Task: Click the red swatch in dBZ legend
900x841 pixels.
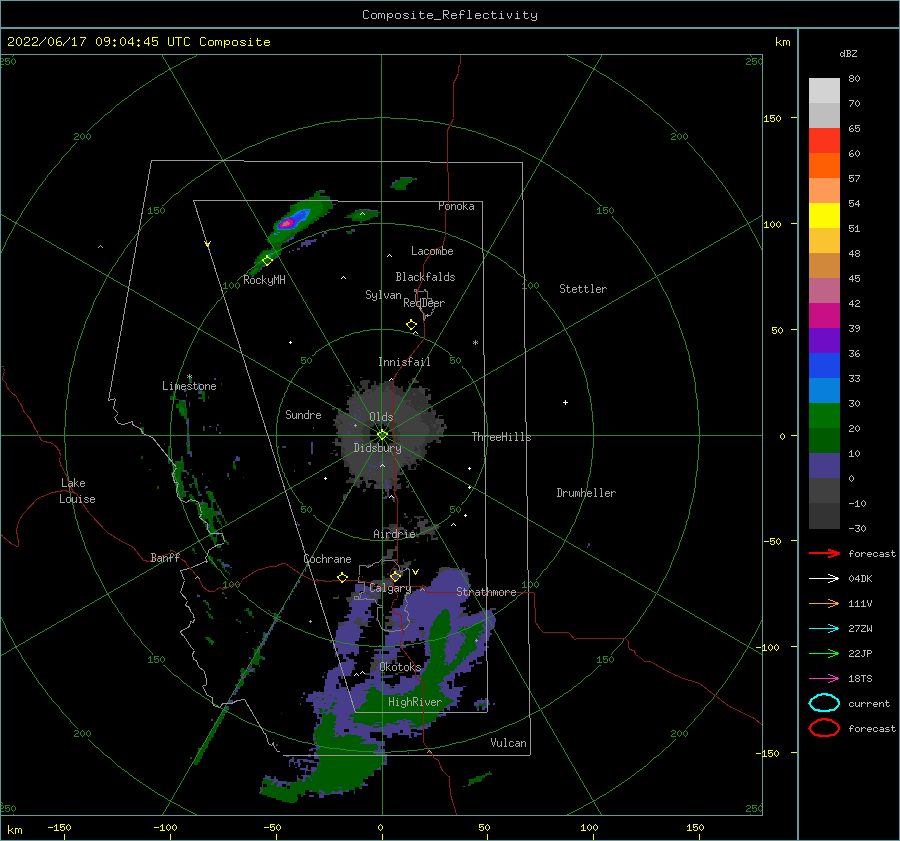Action: tap(824, 141)
